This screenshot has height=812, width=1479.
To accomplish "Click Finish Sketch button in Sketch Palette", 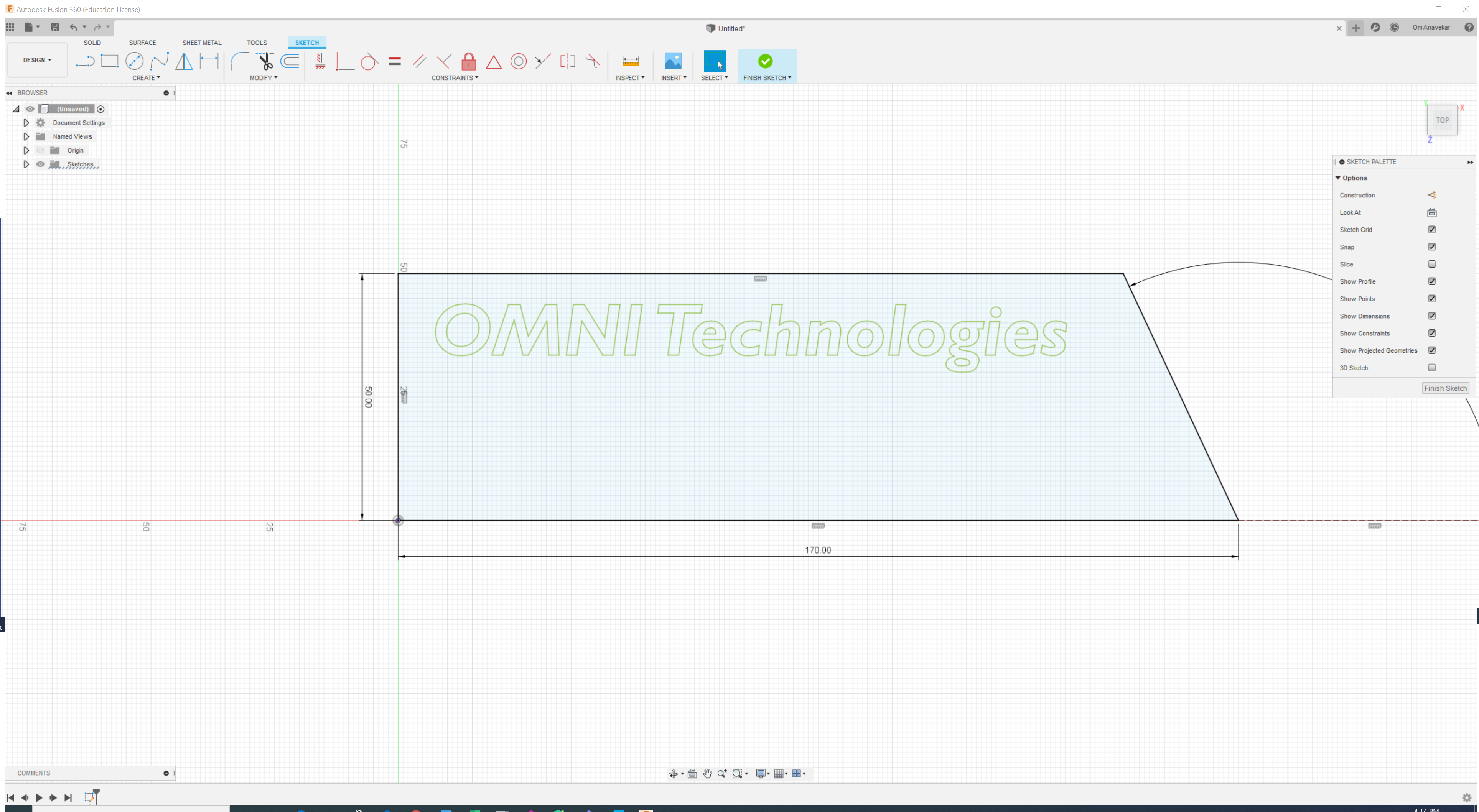I will pos(1445,388).
